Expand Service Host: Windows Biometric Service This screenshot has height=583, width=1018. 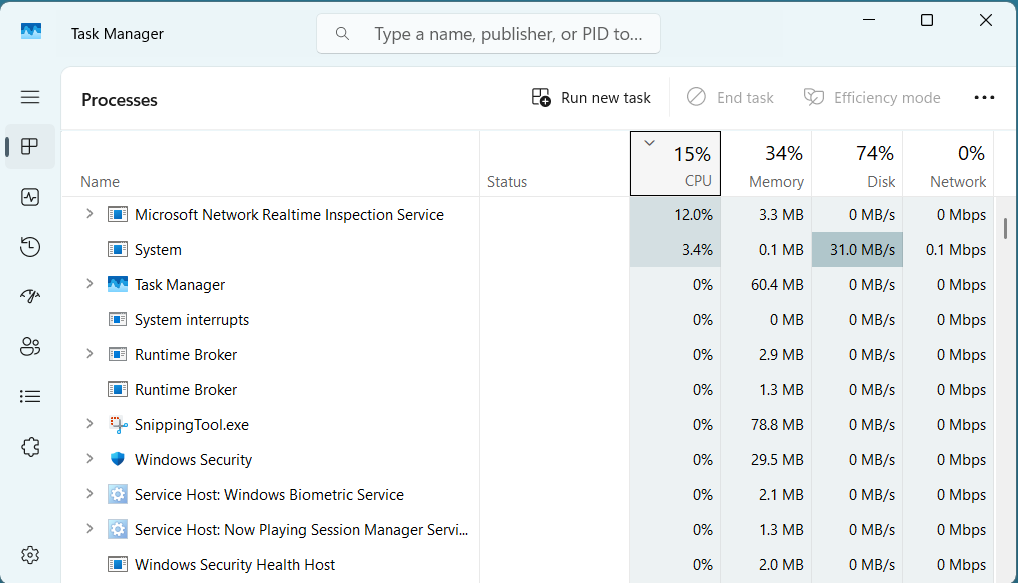pos(90,494)
